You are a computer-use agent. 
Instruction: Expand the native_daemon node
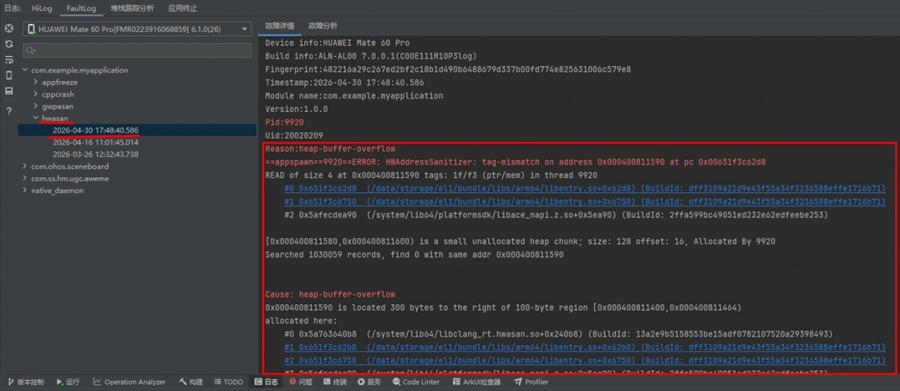[x=25, y=191]
